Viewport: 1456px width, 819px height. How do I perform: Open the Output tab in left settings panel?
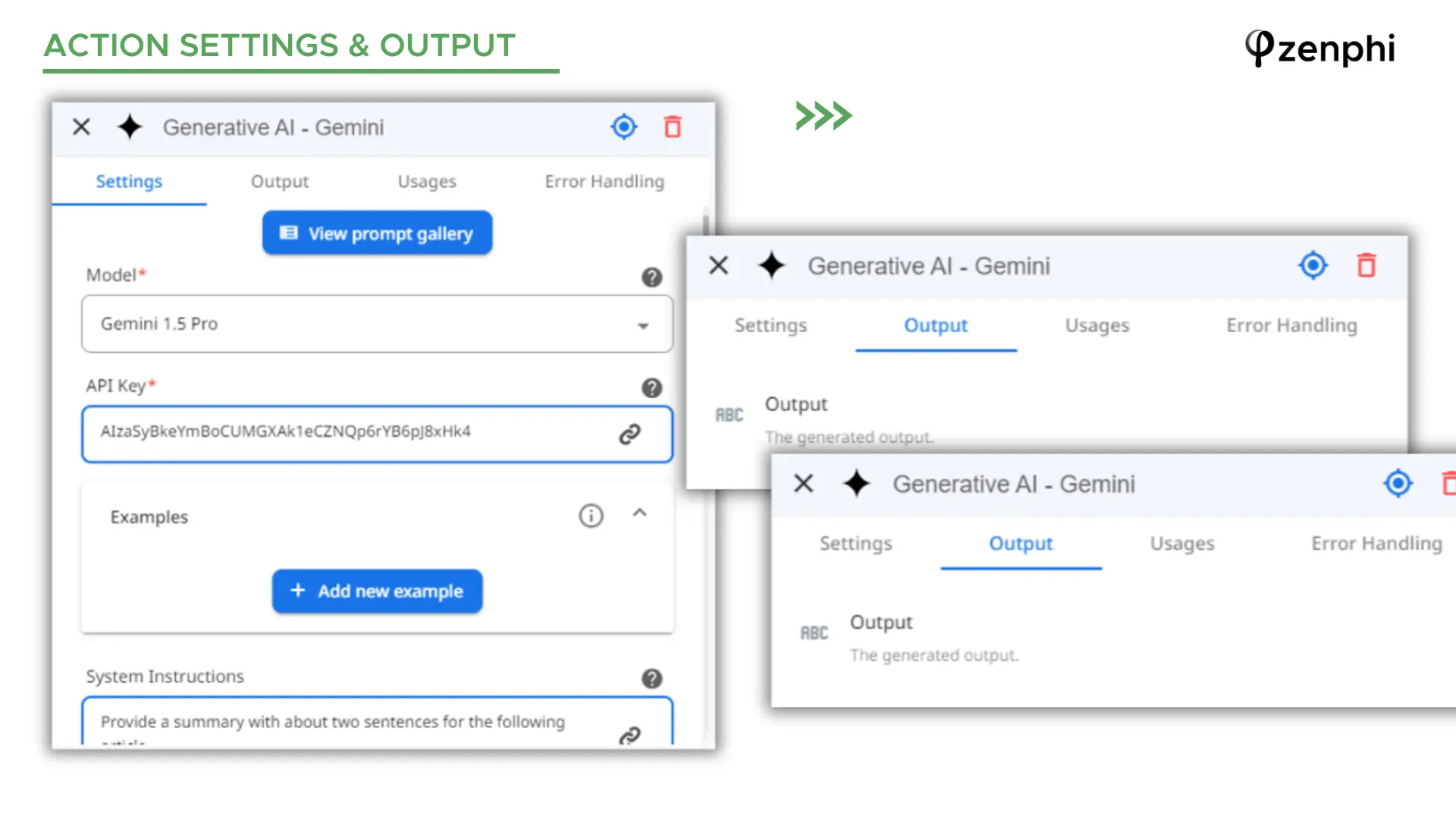coord(280,181)
